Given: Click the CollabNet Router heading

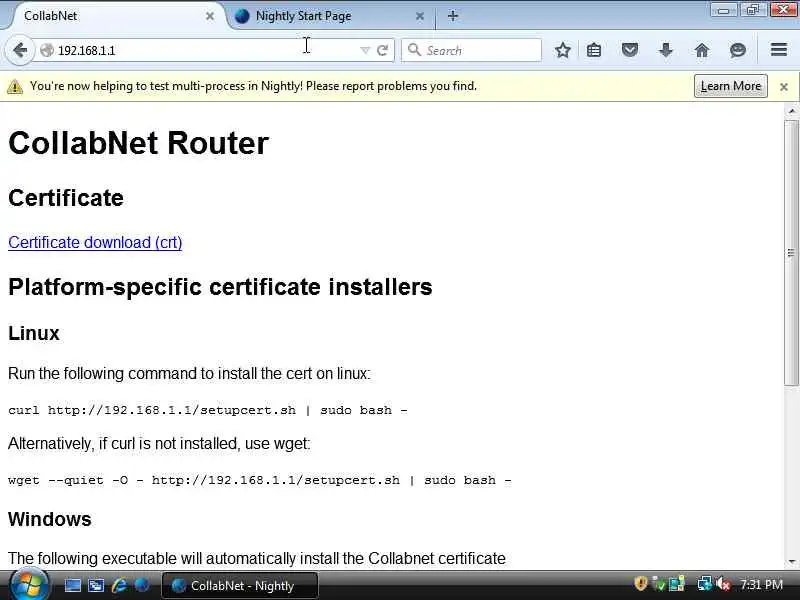Looking at the screenshot, I should click(x=138, y=143).
